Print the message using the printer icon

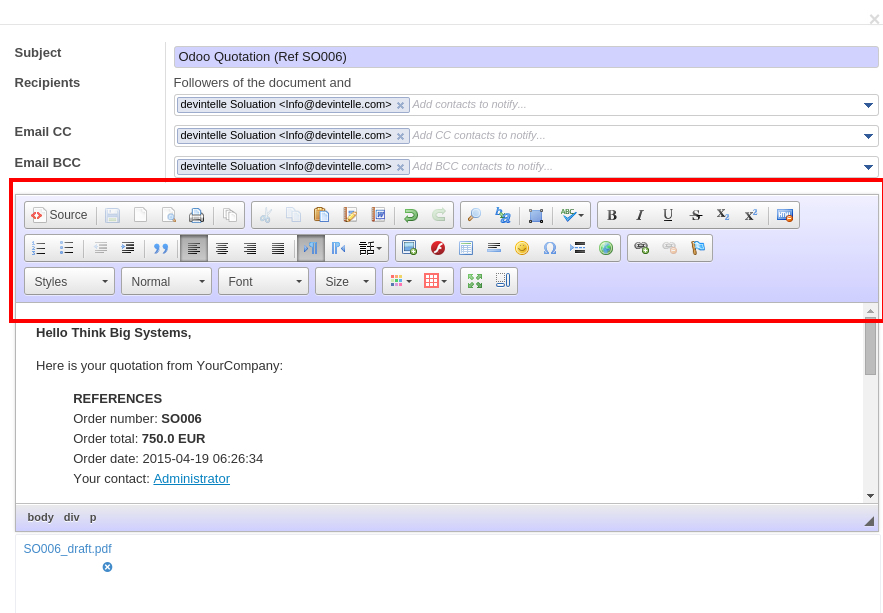(x=197, y=214)
